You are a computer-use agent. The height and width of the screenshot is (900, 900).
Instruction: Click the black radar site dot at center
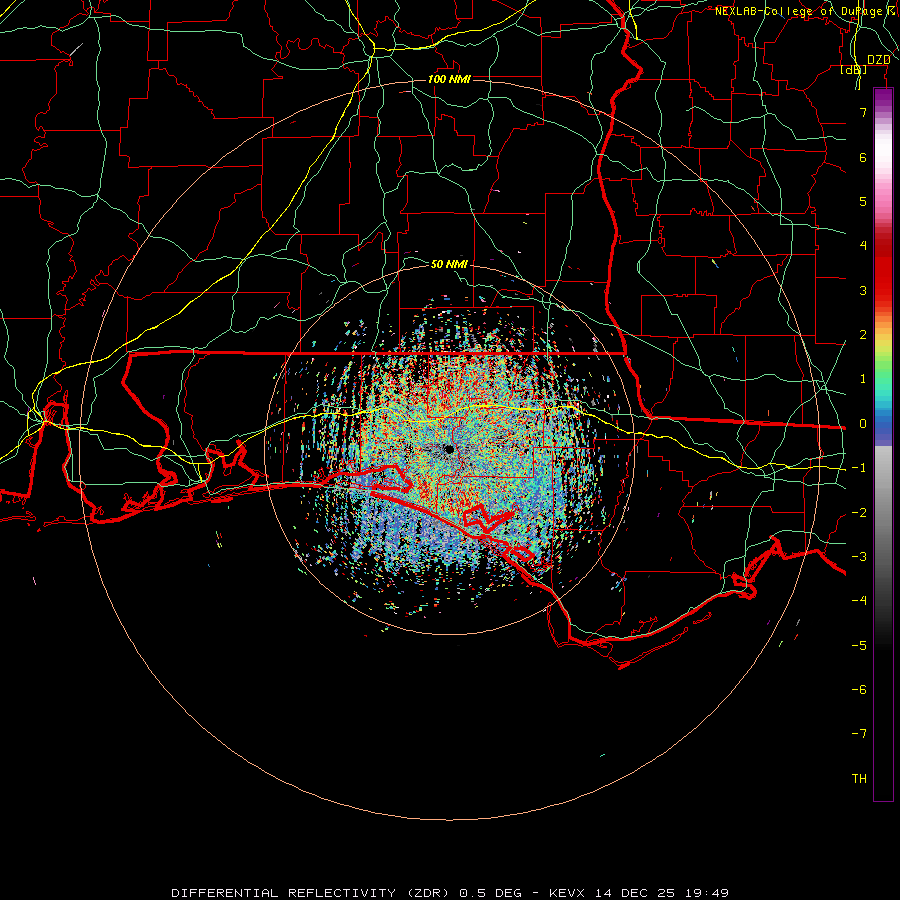point(449,449)
